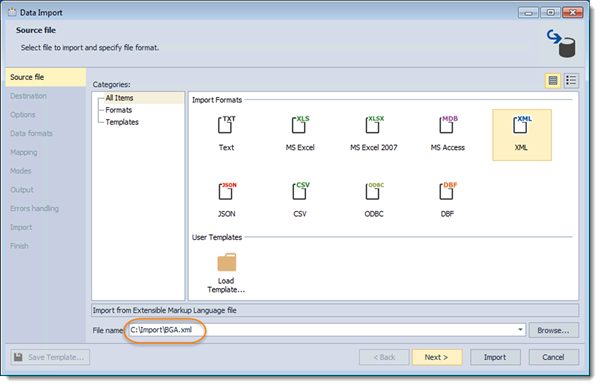Image resolution: width=600 pixels, height=386 pixels.
Task: Open the Browse file dialog
Action: pyautogui.click(x=553, y=330)
